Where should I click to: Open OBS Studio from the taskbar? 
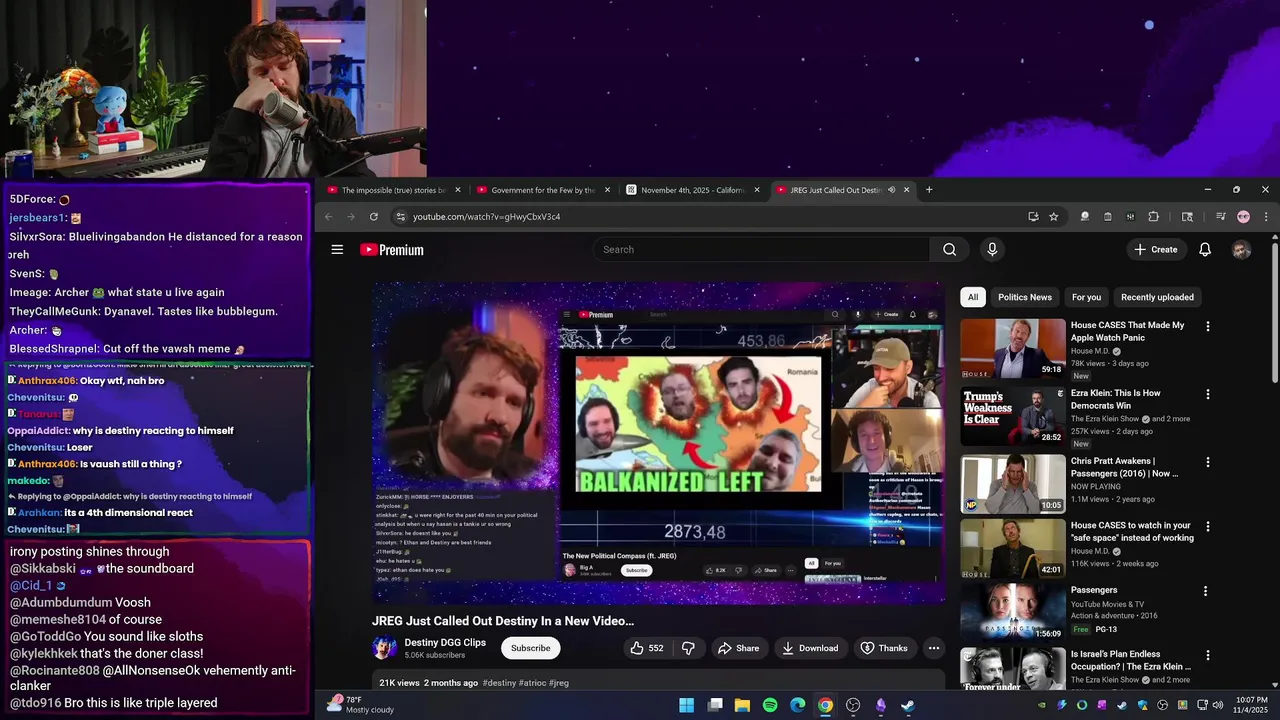tap(853, 705)
